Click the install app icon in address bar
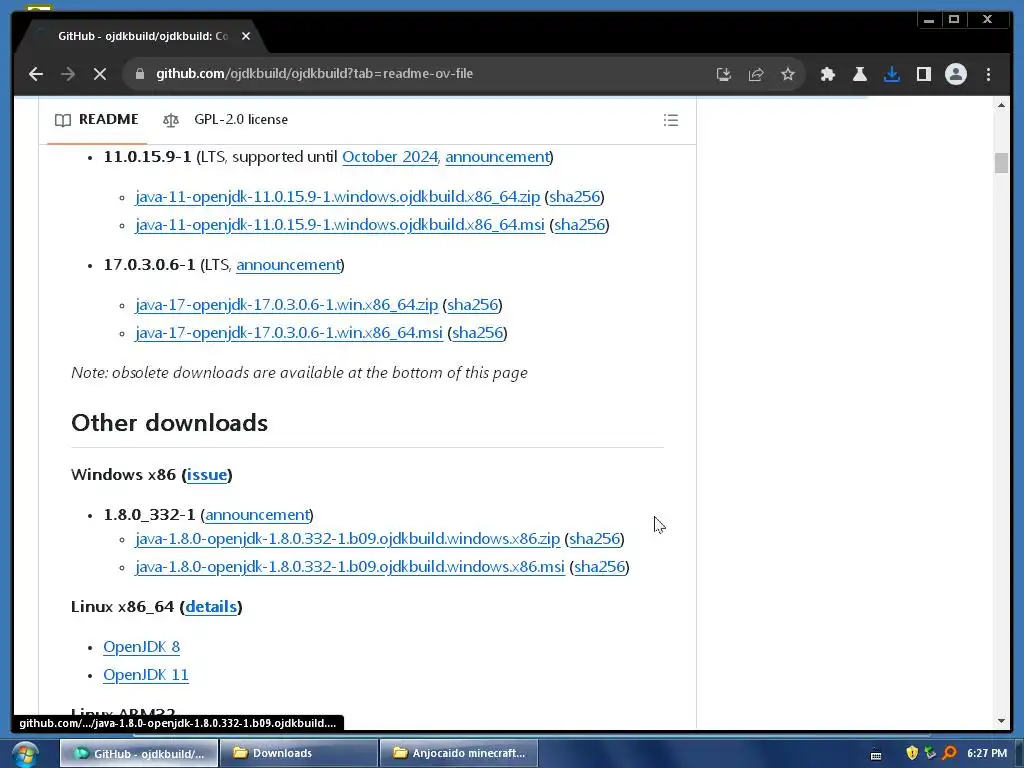Image resolution: width=1024 pixels, height=768 pixels. pos(724,74)
